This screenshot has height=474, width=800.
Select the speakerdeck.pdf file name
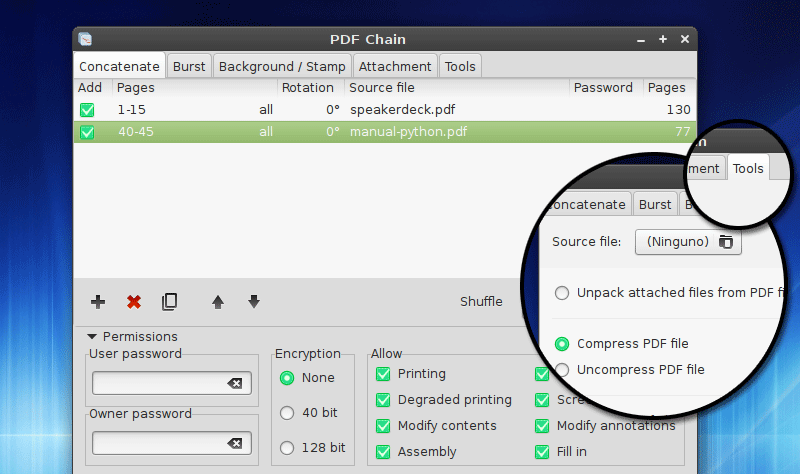403,110
